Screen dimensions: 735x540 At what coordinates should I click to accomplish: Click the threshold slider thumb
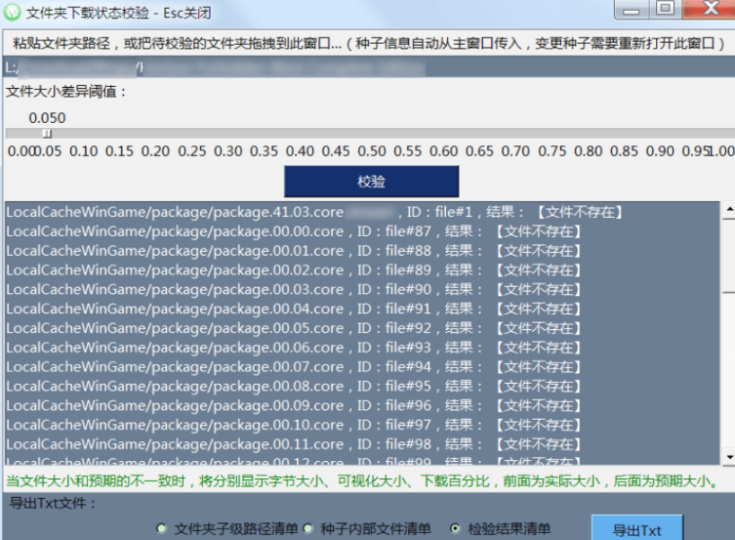(x=46, y=133)
